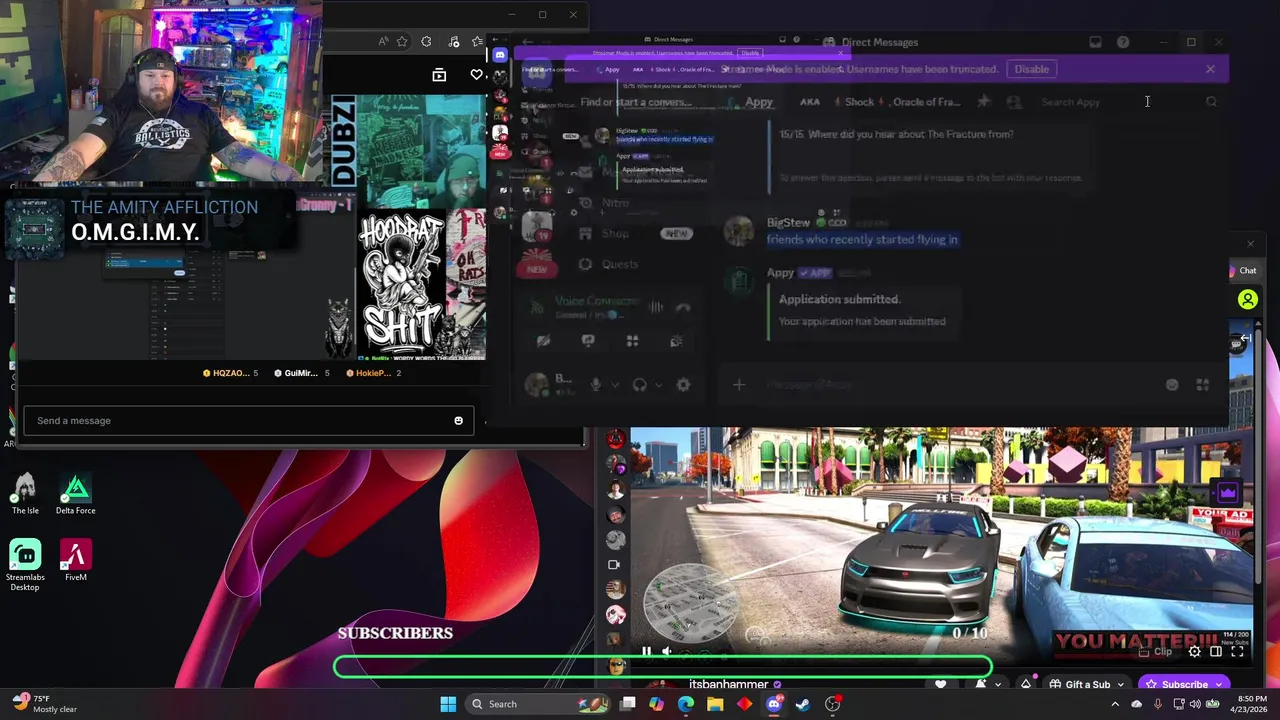
Task: Click Edge read aloud icon
Action: pos(383,42)
